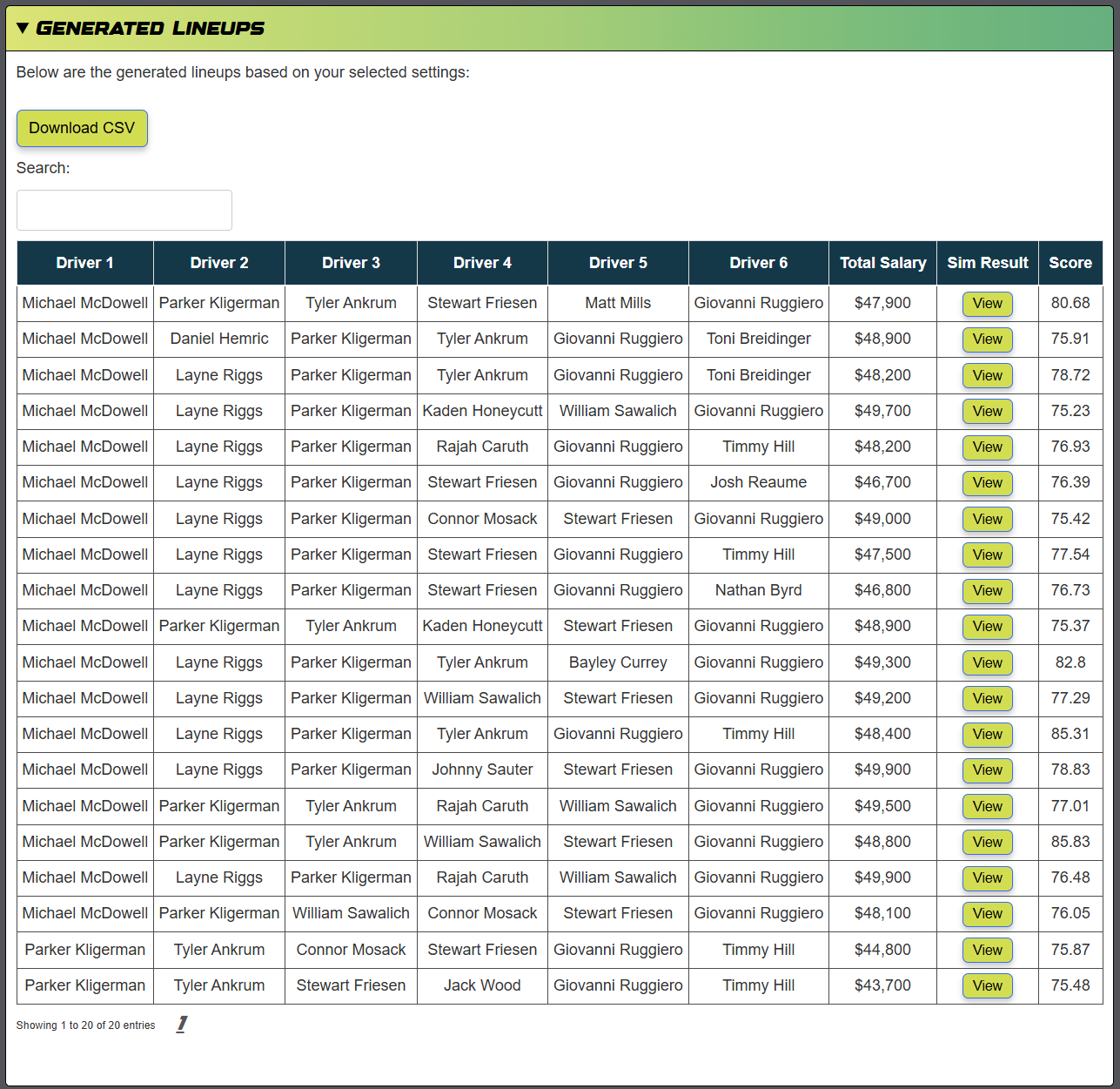
Task: Click the $48,800 total salary cell
Action: point(882,842)
